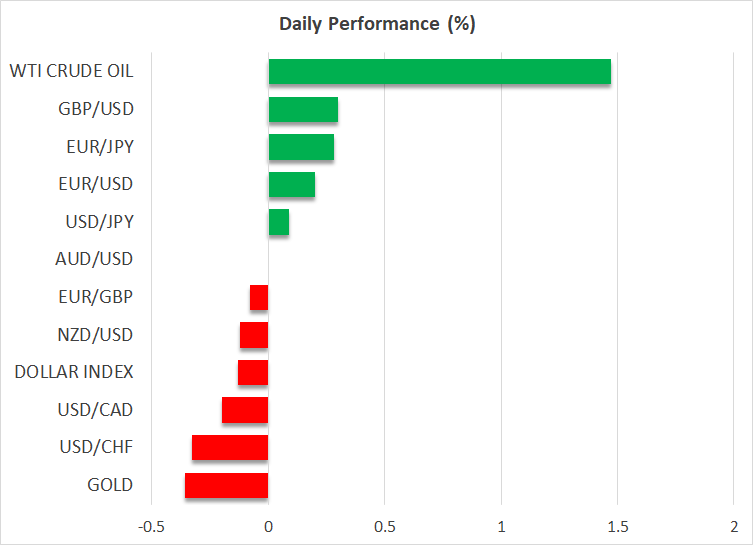Click the GOLD category label

(110, 485)
